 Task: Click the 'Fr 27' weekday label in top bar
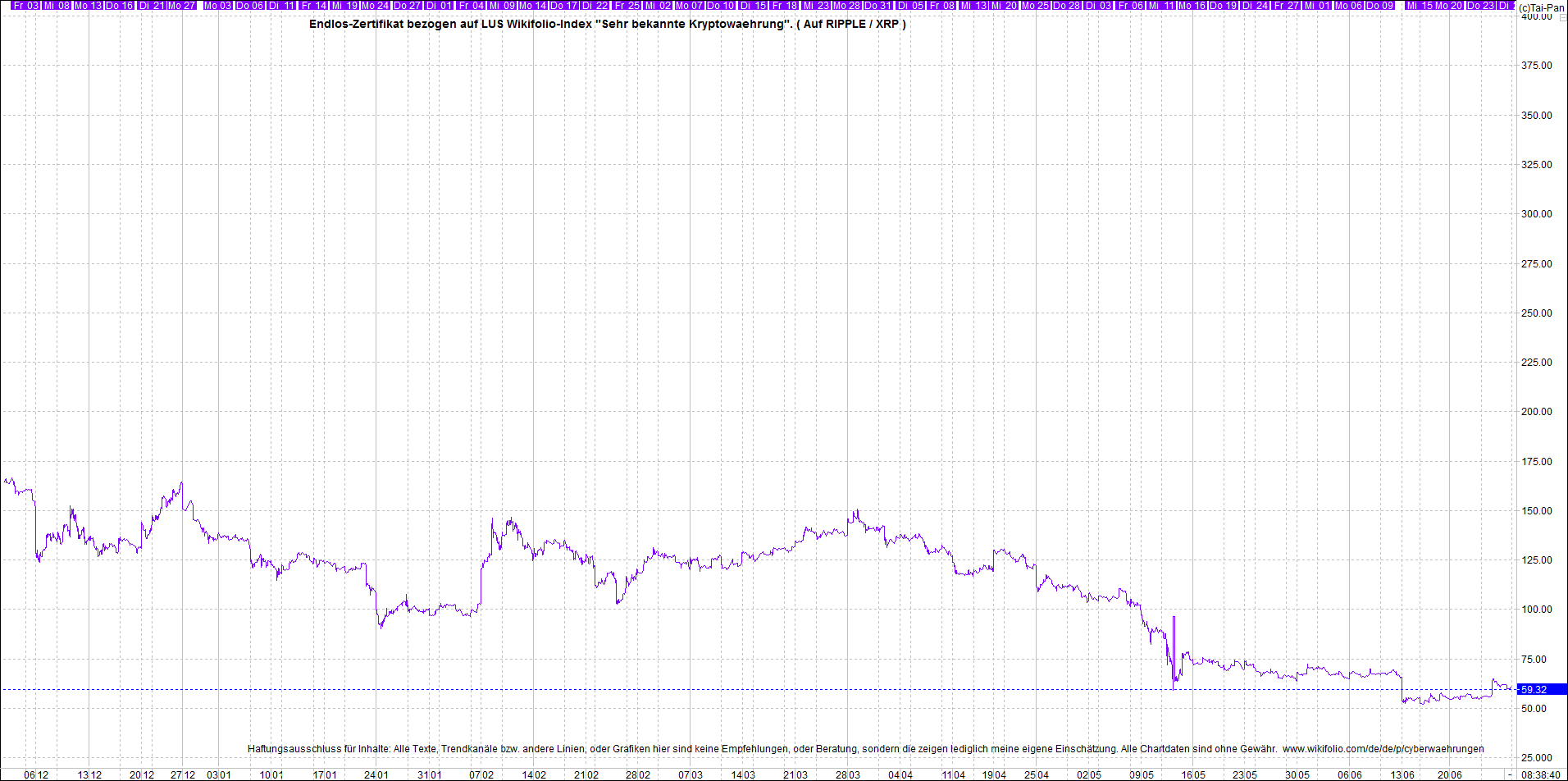click(1287, 6)
